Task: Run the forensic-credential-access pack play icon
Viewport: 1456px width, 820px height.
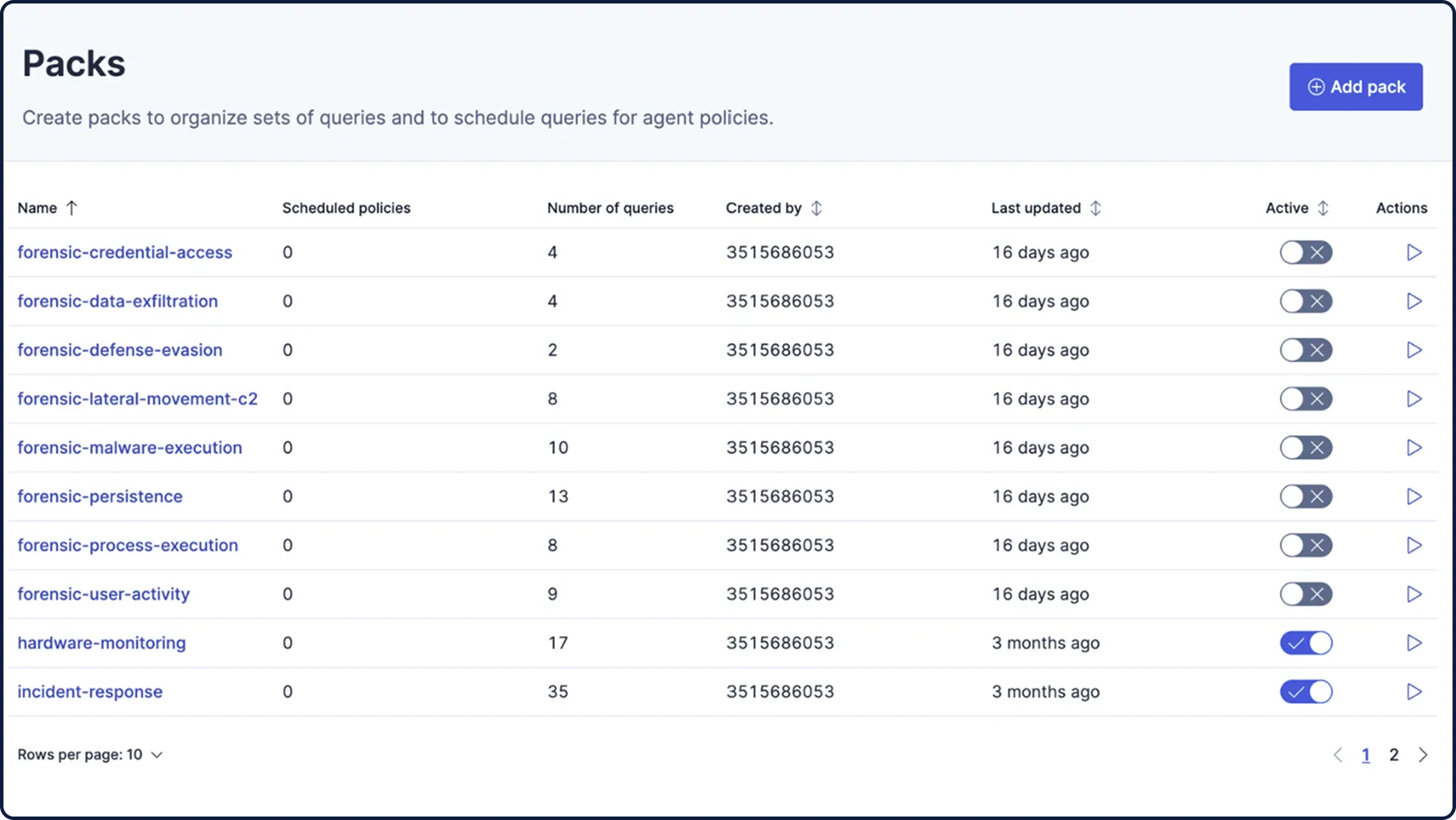Action: 1414,252
